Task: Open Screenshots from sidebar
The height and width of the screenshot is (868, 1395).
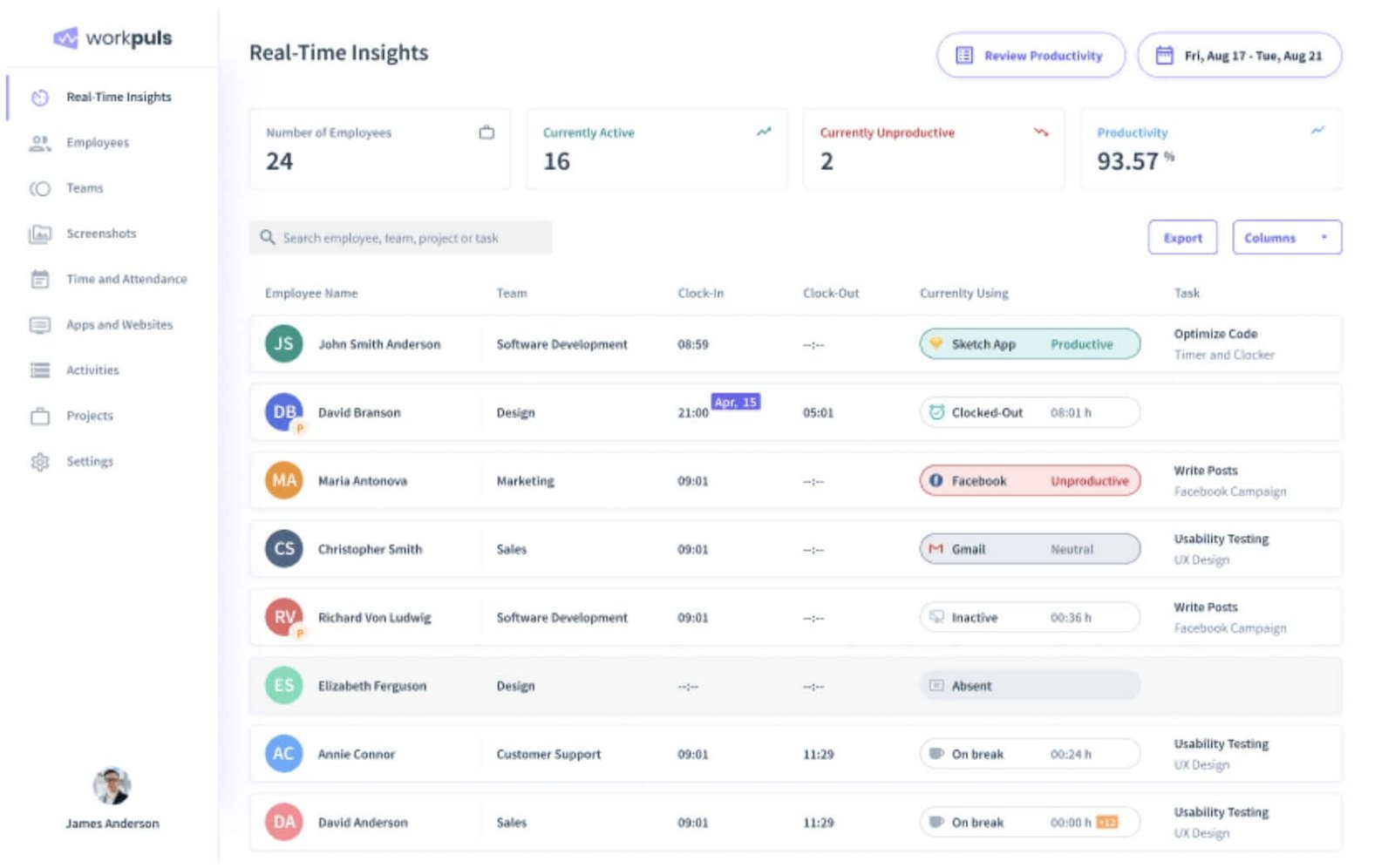Action: (x=100, y=233)
